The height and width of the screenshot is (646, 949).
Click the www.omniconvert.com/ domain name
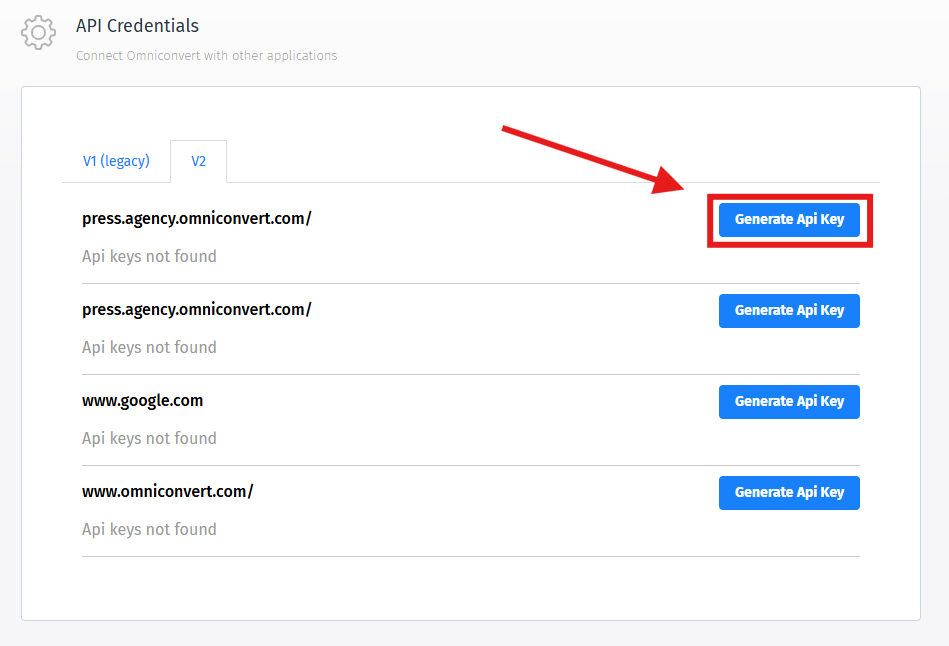(x=167, y=491)
